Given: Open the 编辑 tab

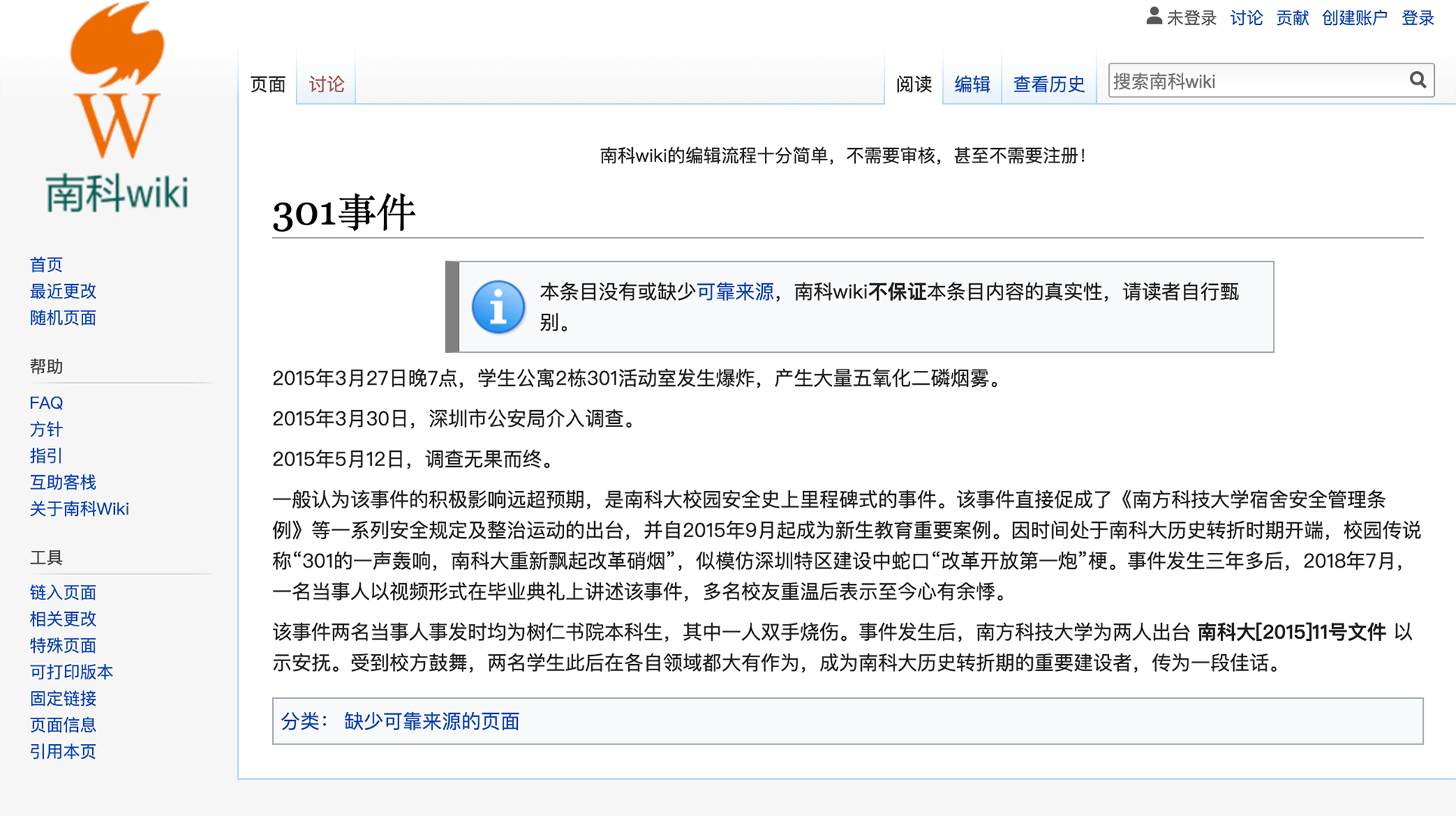Looking at the screenshot, I should [971, 84].
